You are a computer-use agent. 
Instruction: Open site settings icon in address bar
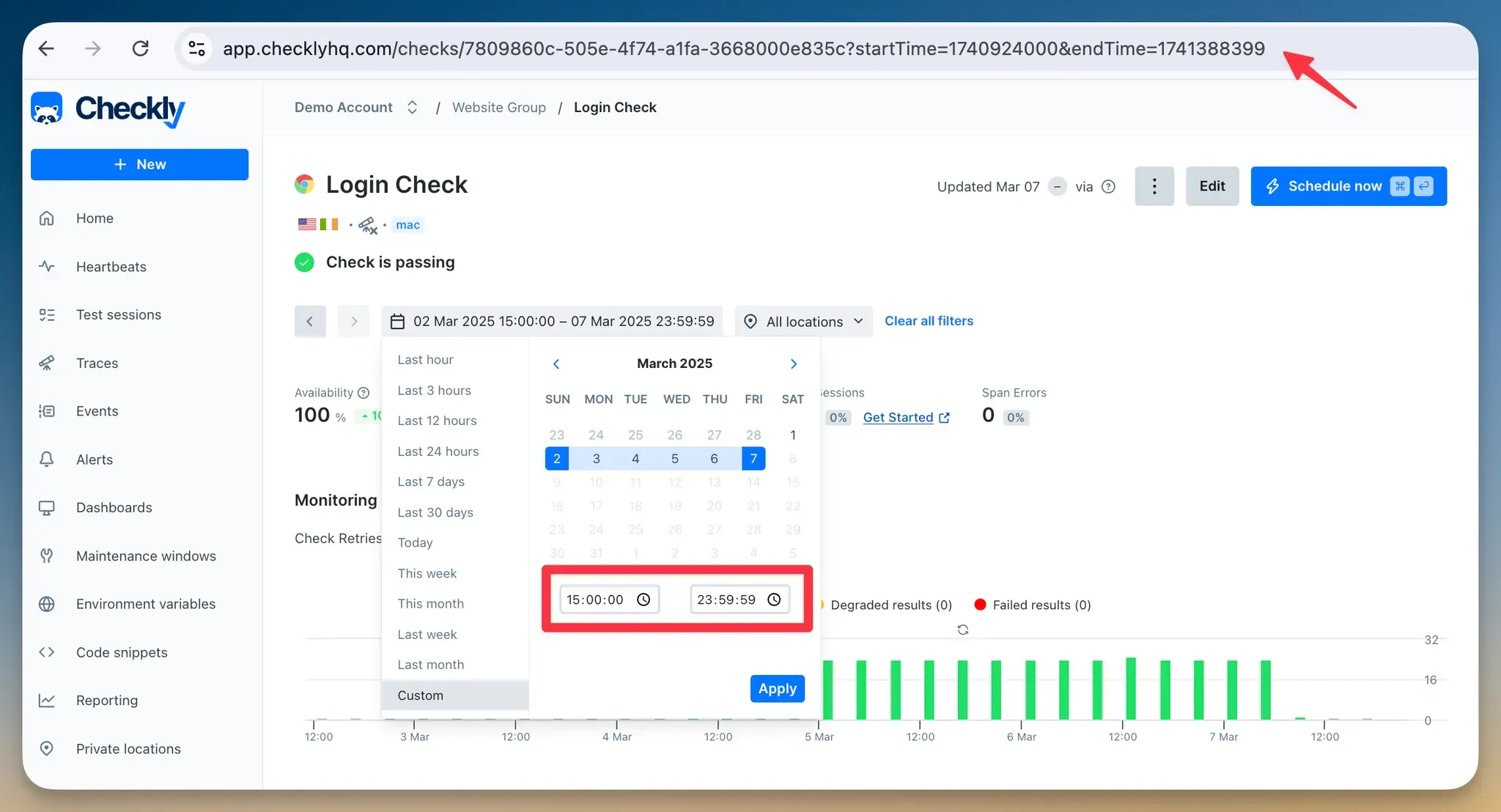coord(196,48)
